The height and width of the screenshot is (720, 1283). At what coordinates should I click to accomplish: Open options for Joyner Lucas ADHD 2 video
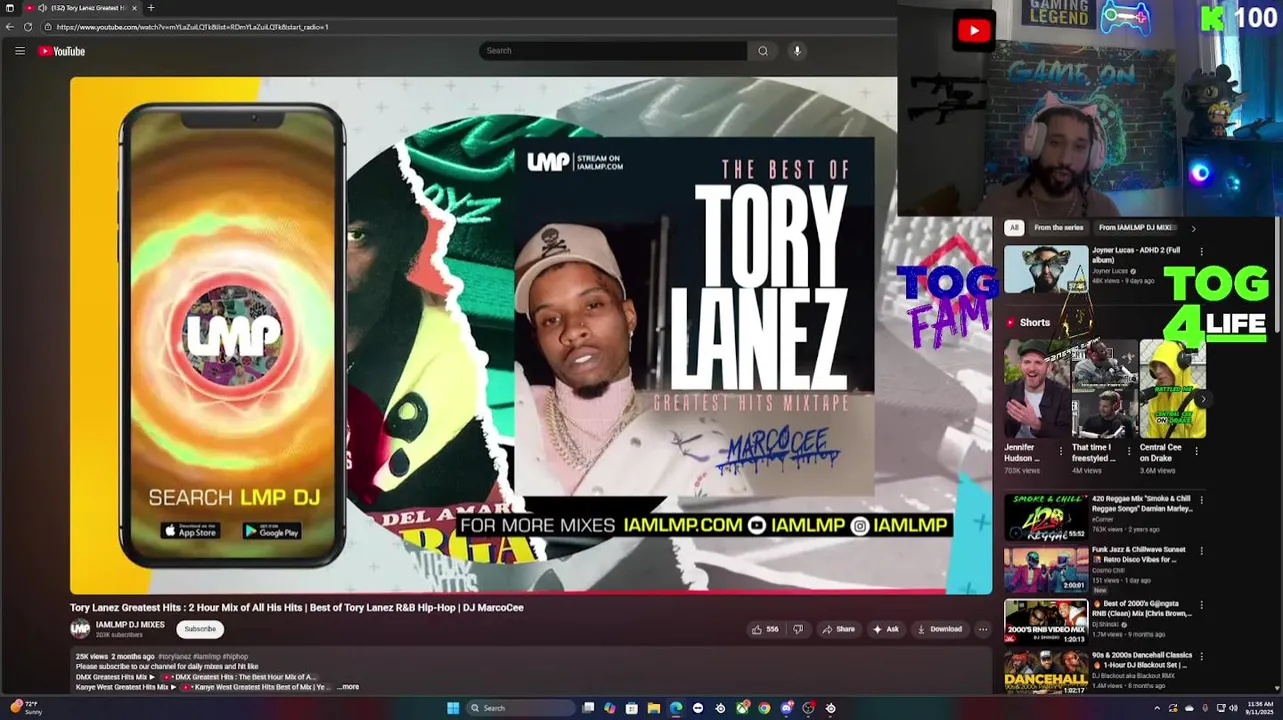pos(1201,251)
